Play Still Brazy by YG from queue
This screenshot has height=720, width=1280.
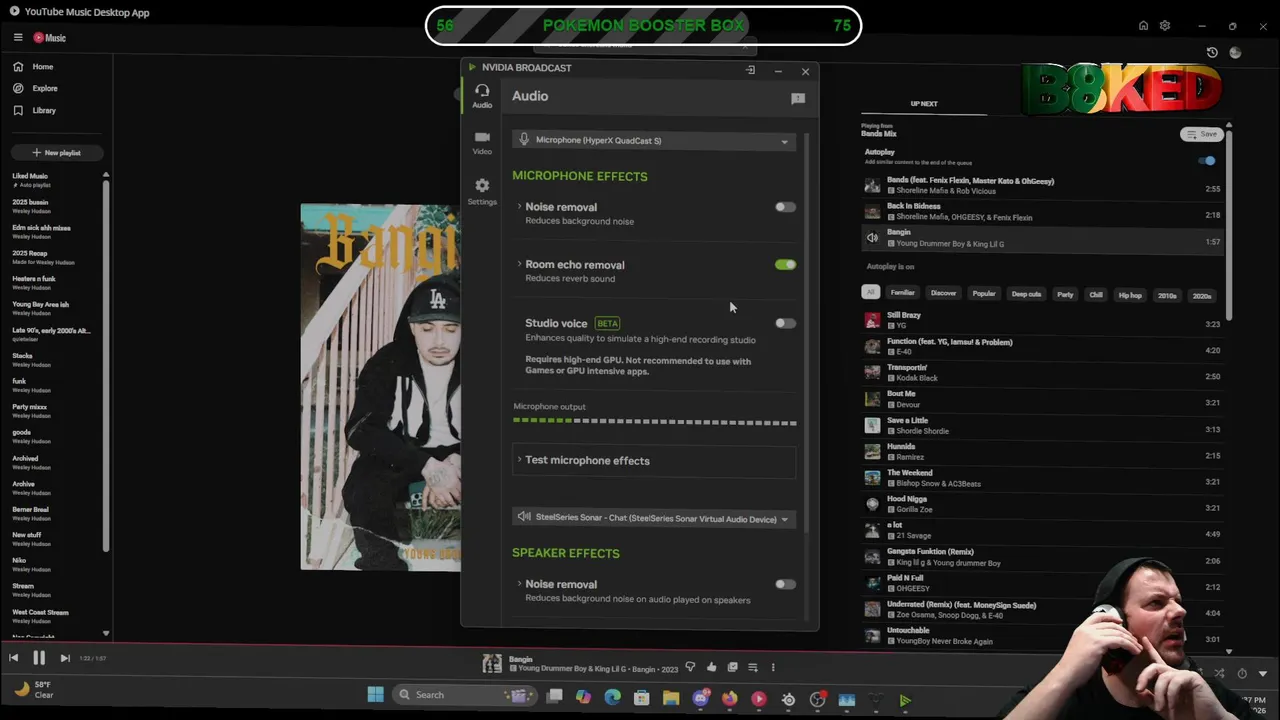coord(1042,320)
